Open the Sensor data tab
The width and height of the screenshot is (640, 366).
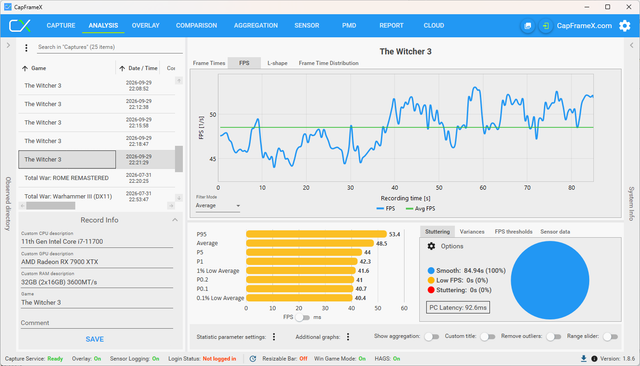coord(555,232)
